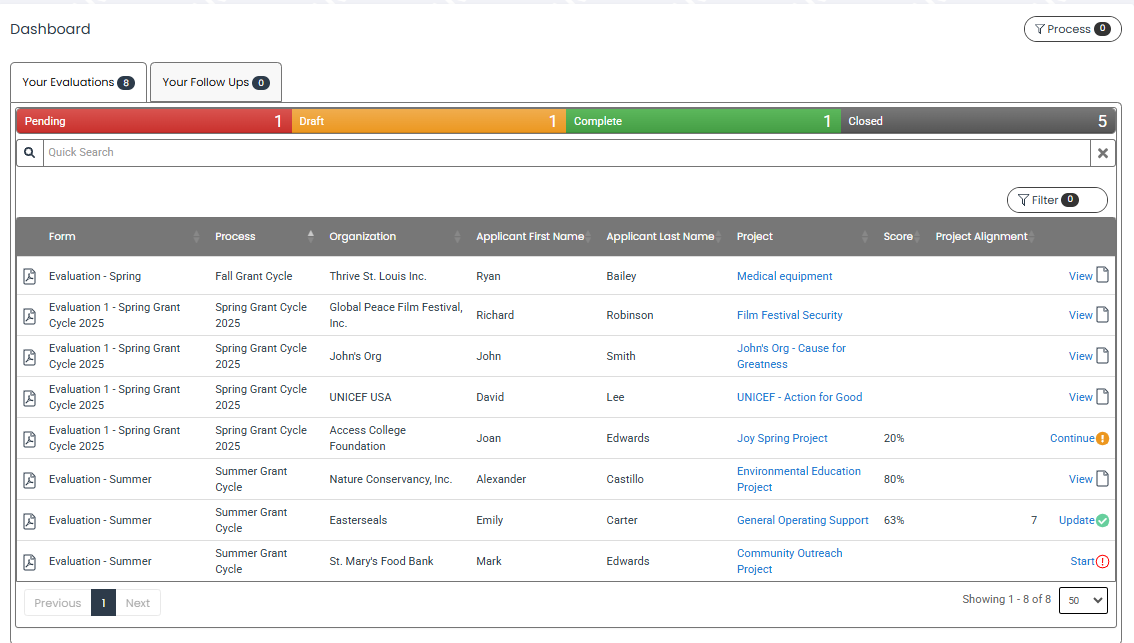Open PDF icon for UNICEF USA row

[30, 398]
